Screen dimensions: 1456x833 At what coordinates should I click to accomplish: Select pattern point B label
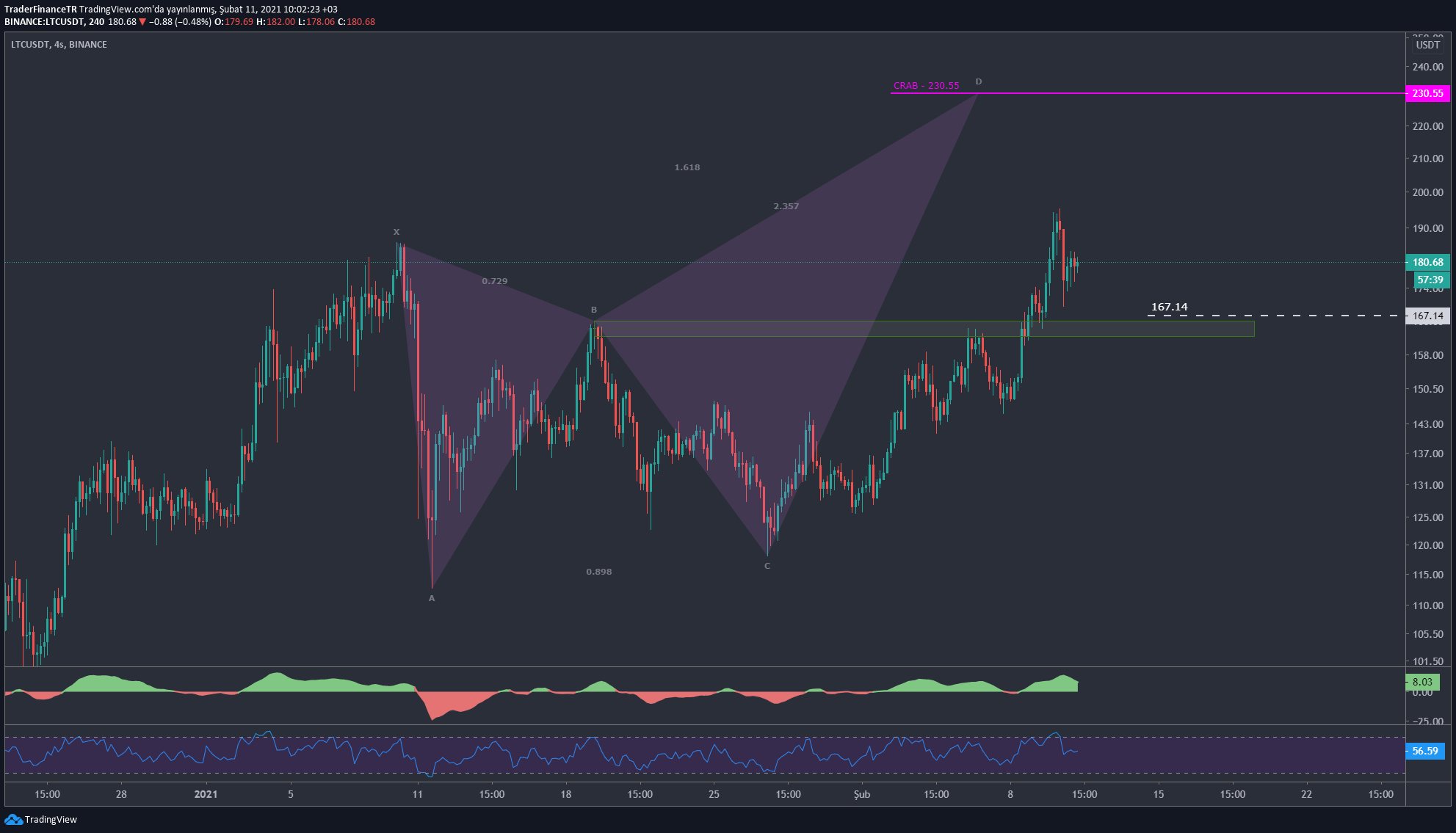coord(594,310)
